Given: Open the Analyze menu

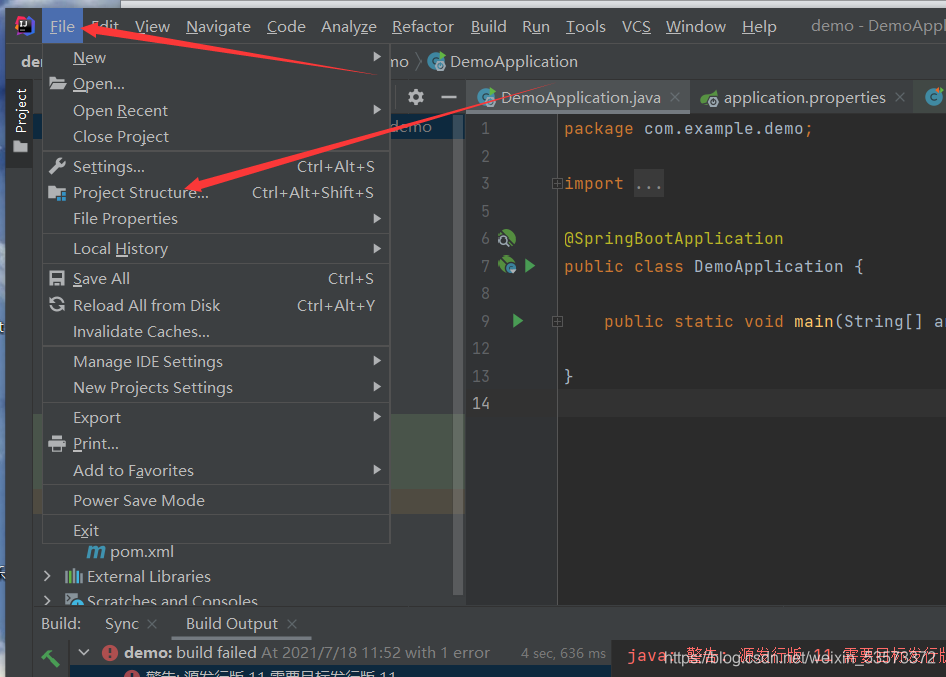Looking at the screenshot, I should pos(349,27).
